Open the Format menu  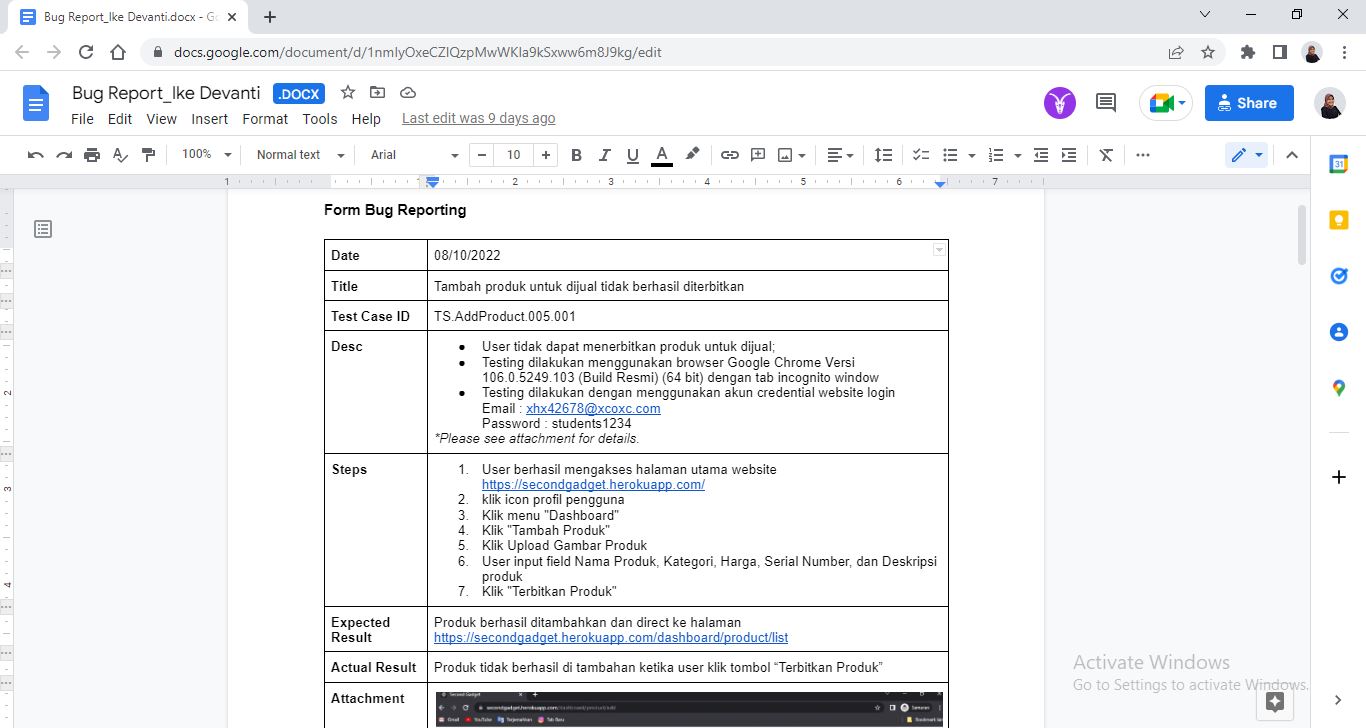pos(265,118)
